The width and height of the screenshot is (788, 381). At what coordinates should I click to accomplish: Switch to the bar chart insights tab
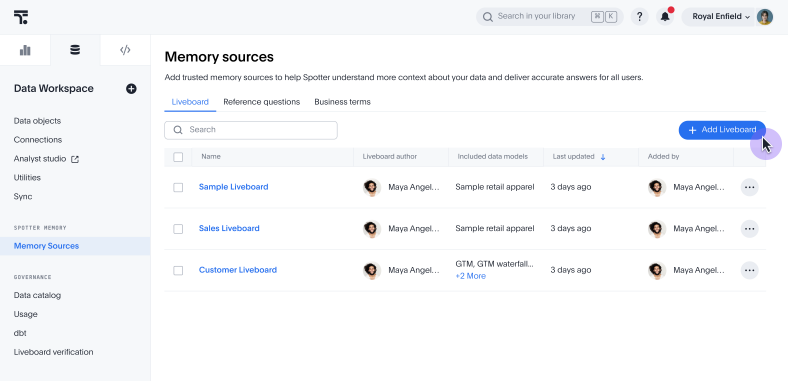pyautogui.click(x=25, y=50)
